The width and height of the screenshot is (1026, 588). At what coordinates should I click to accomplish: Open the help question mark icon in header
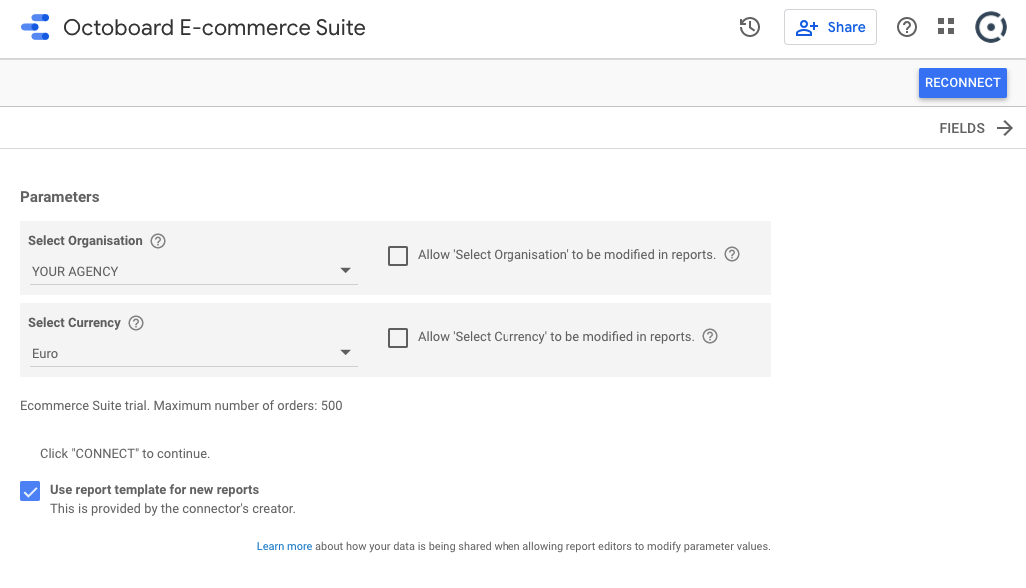(x=907, y=27)
